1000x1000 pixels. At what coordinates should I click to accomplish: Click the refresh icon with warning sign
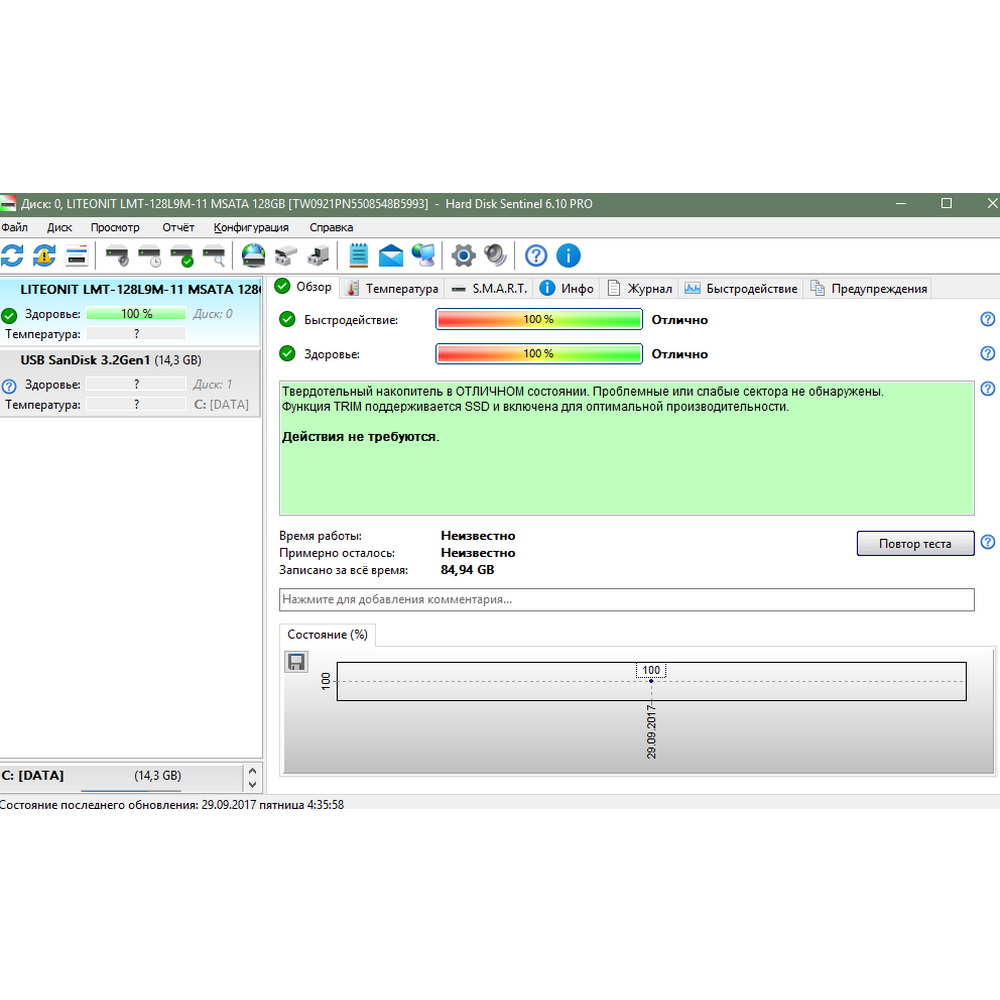(44, 255)
